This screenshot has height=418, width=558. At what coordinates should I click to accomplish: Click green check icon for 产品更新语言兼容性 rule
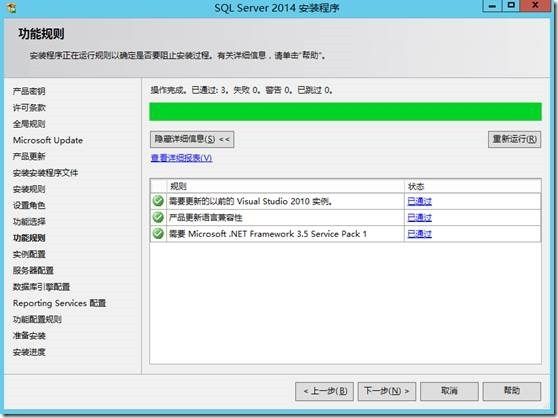158,217
